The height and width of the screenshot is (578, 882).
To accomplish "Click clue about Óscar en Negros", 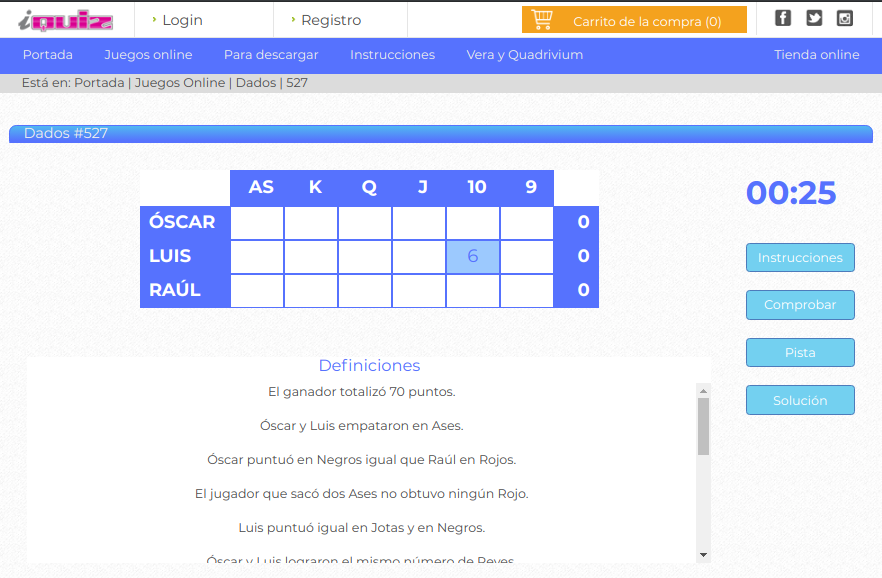I will [362, 460].
